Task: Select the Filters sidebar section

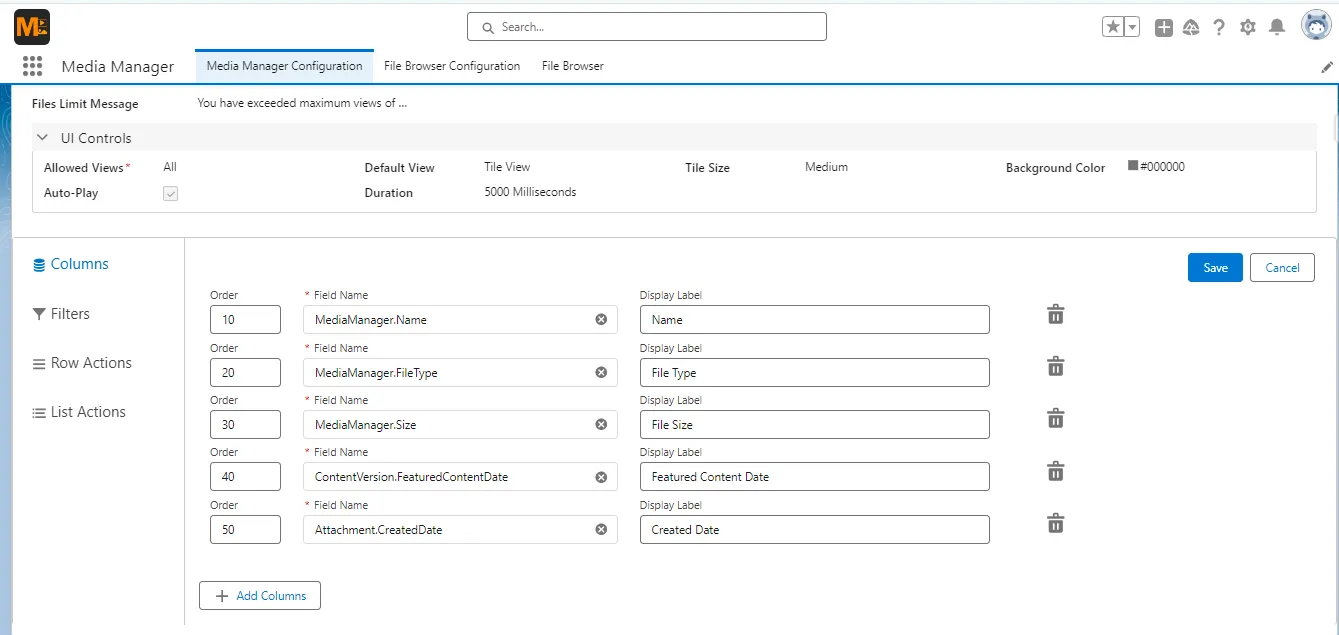Action: pos(61,314)
